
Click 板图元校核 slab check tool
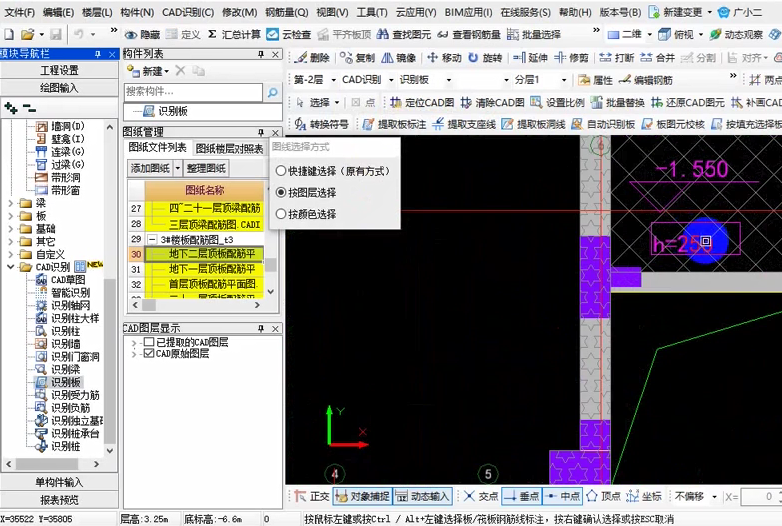tap(673, 124)
